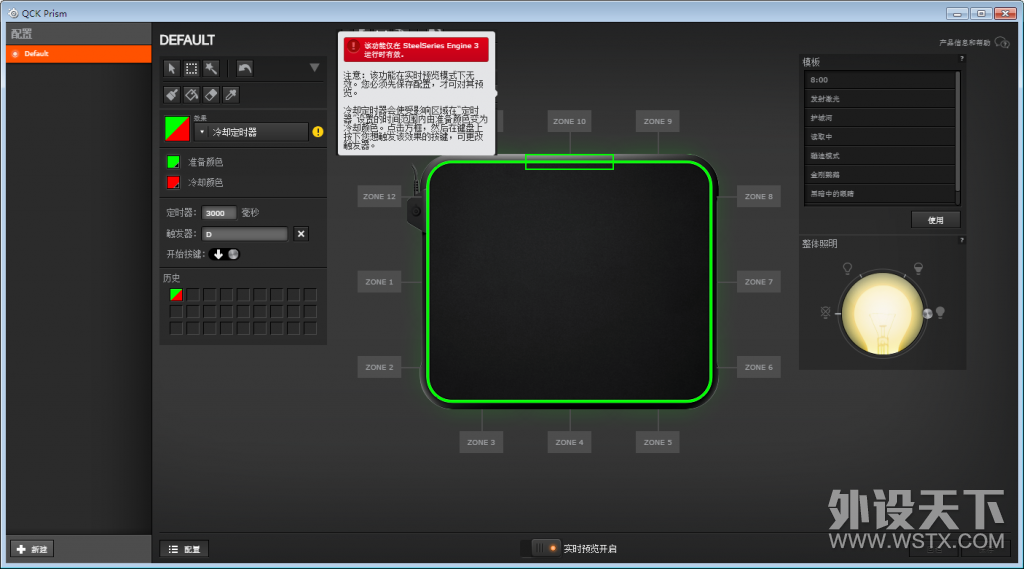
Task: Expand the tools panel triangle arrow
Action: tap(314, 68)
